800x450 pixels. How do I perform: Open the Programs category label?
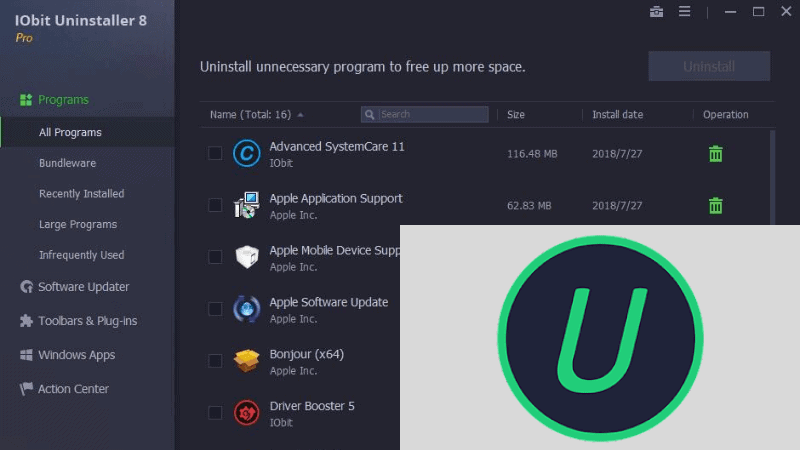click(63, 99)
